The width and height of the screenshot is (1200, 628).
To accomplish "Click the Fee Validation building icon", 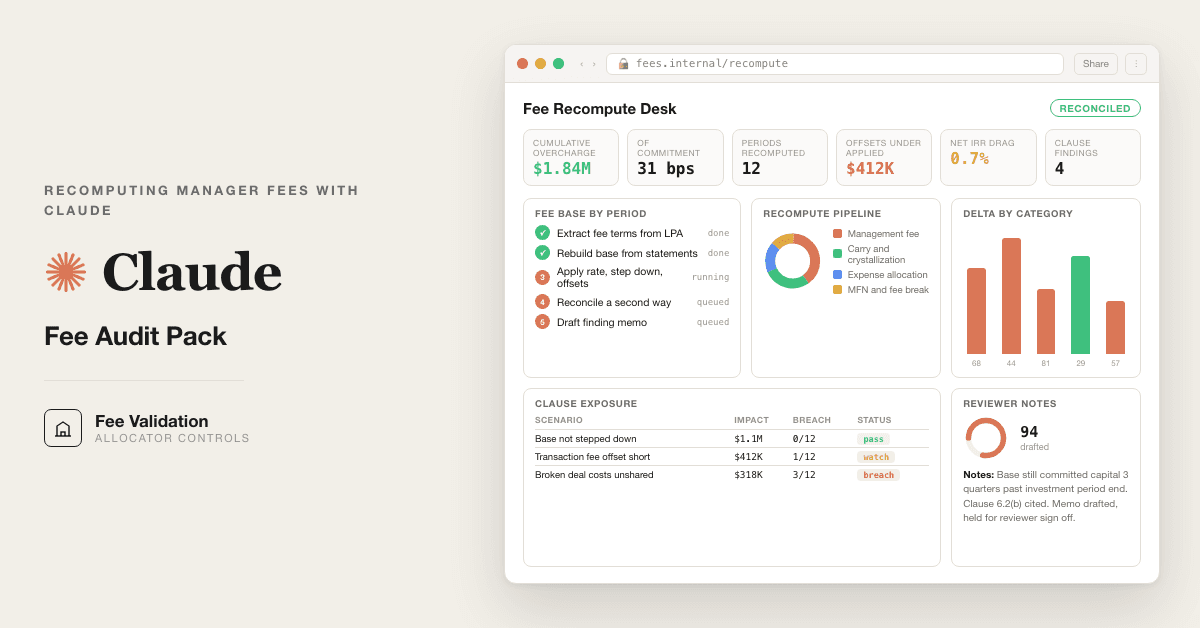I will click(63, 428).
